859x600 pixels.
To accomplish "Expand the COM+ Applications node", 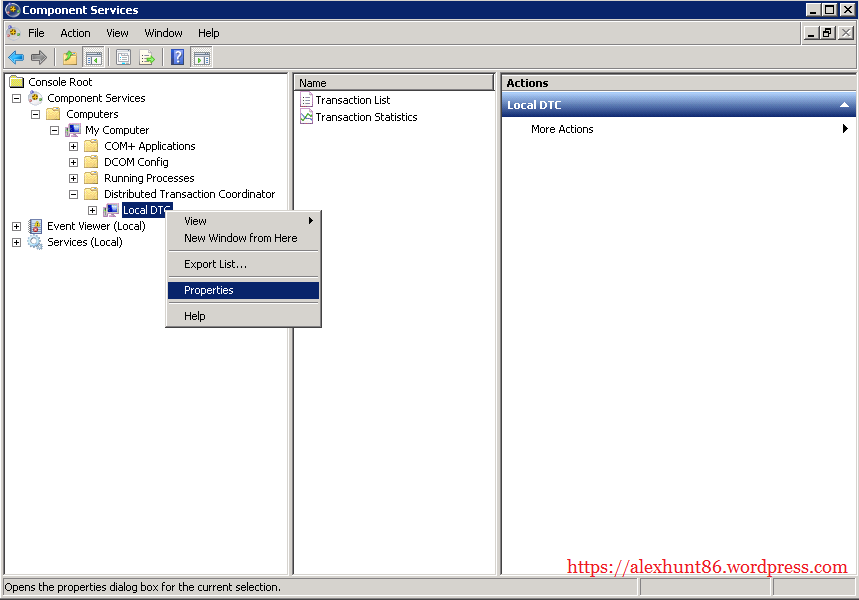I will (x=73, y=146).
